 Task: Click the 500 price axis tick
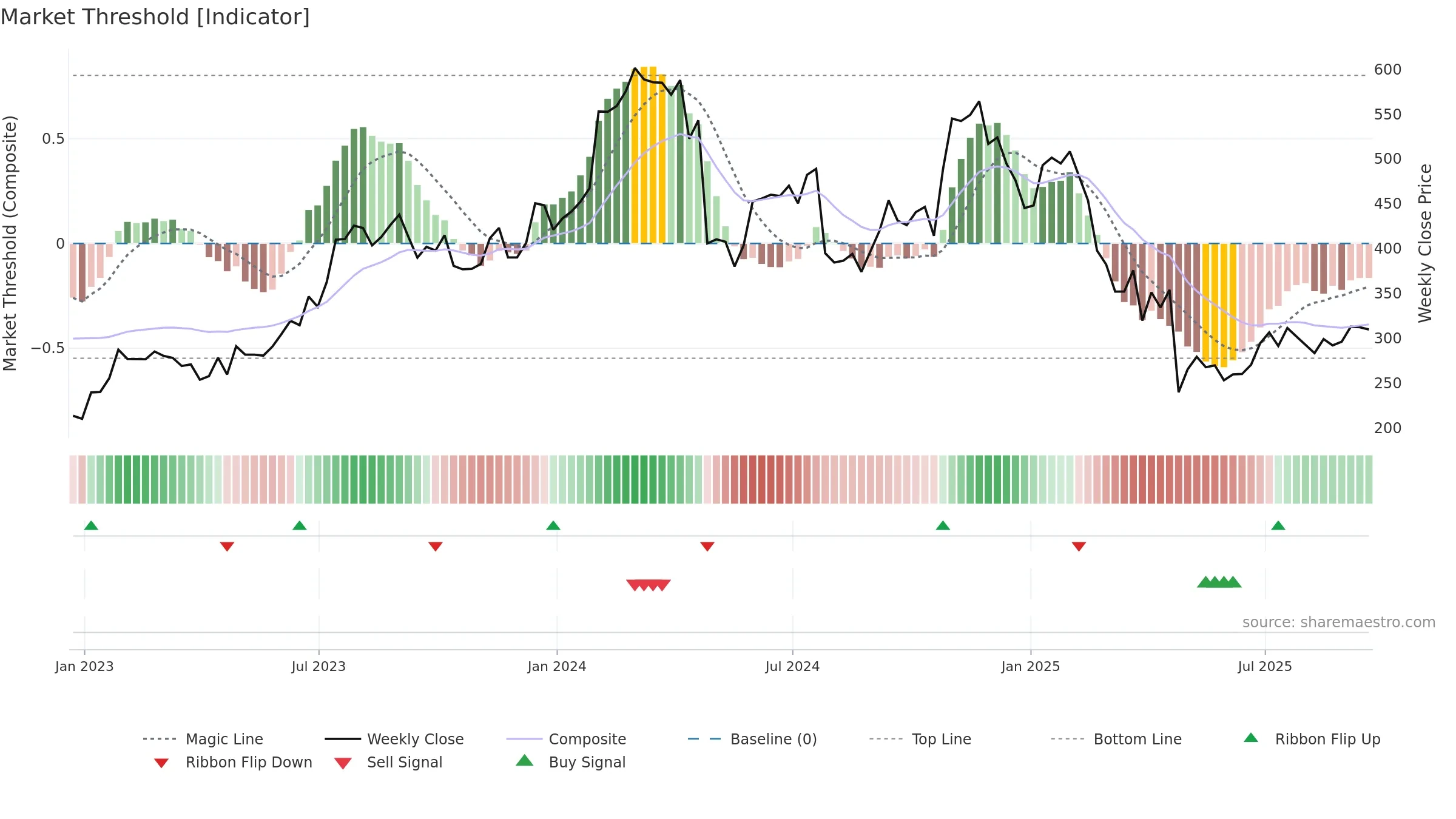tap(1388, 159)
